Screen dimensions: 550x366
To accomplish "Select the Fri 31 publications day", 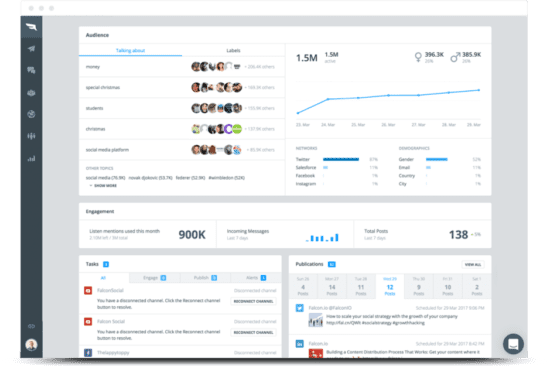I will [x=448, y=286].
